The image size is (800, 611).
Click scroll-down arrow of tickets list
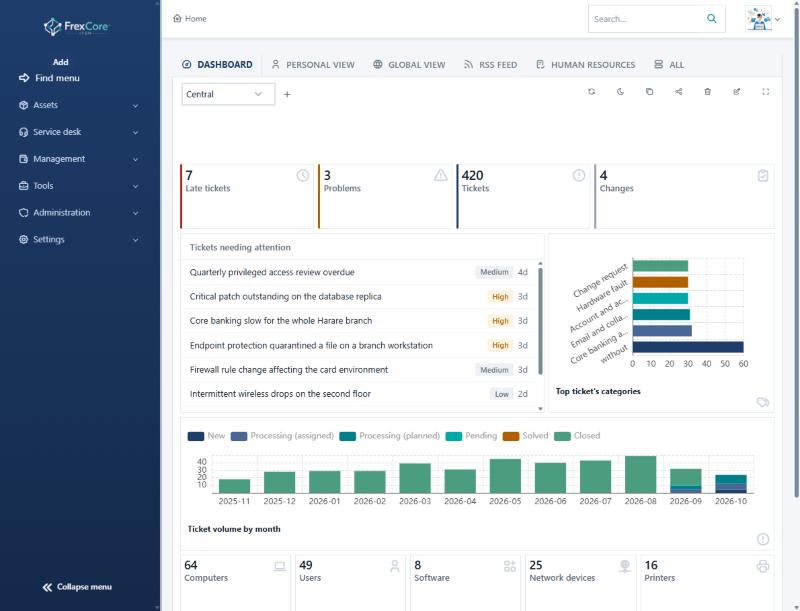coord(540,409)
